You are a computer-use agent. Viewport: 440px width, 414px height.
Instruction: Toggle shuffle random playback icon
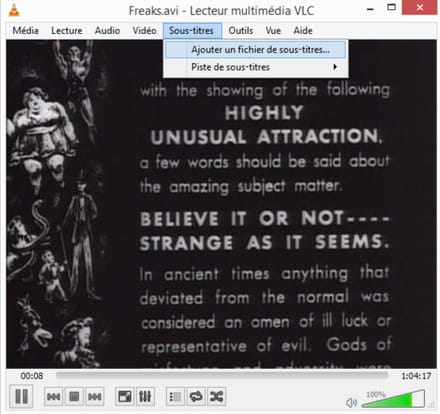(x=216, y=396)
